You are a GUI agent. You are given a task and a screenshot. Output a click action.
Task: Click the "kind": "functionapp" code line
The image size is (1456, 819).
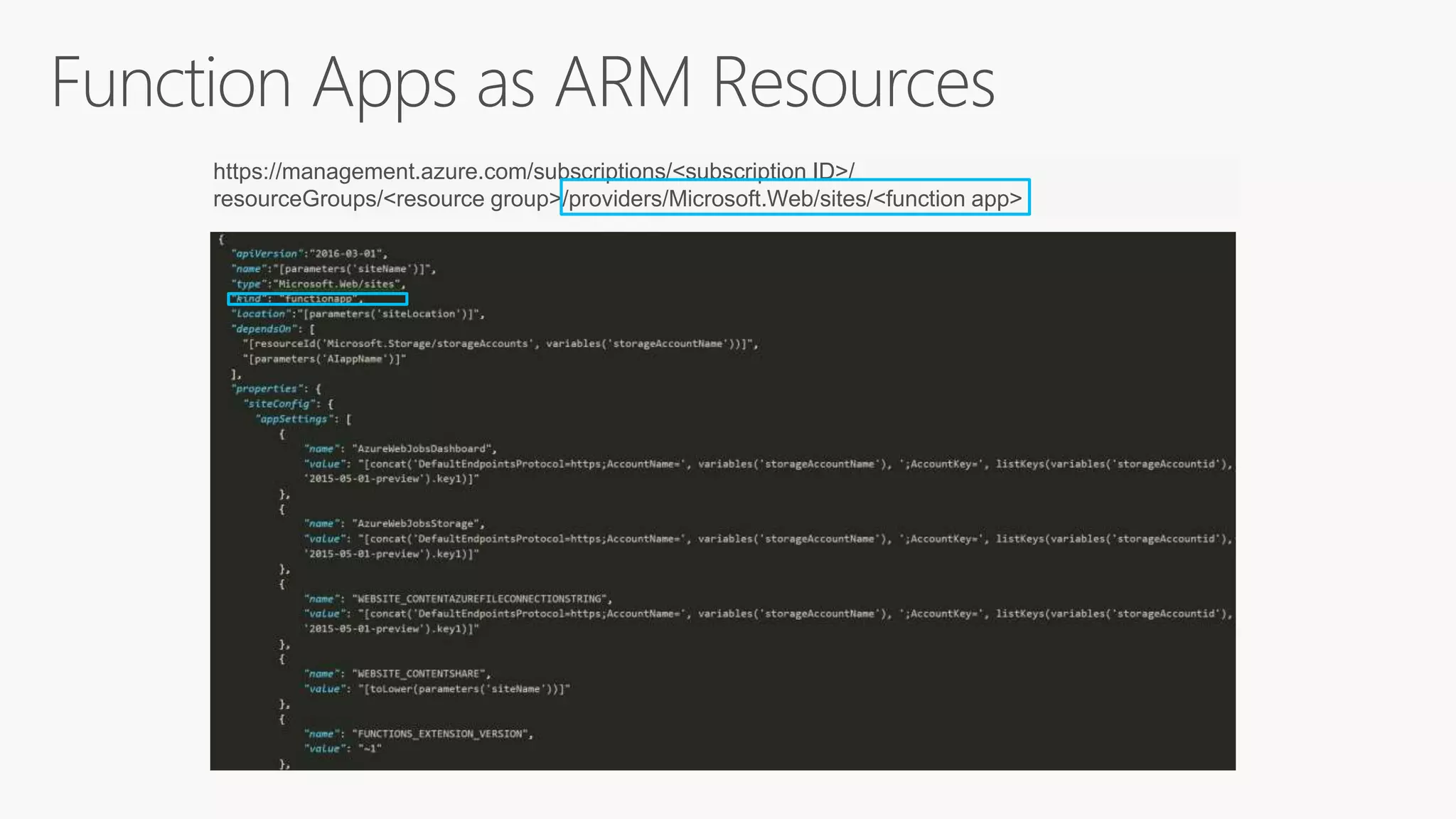(x=297, y=299)
